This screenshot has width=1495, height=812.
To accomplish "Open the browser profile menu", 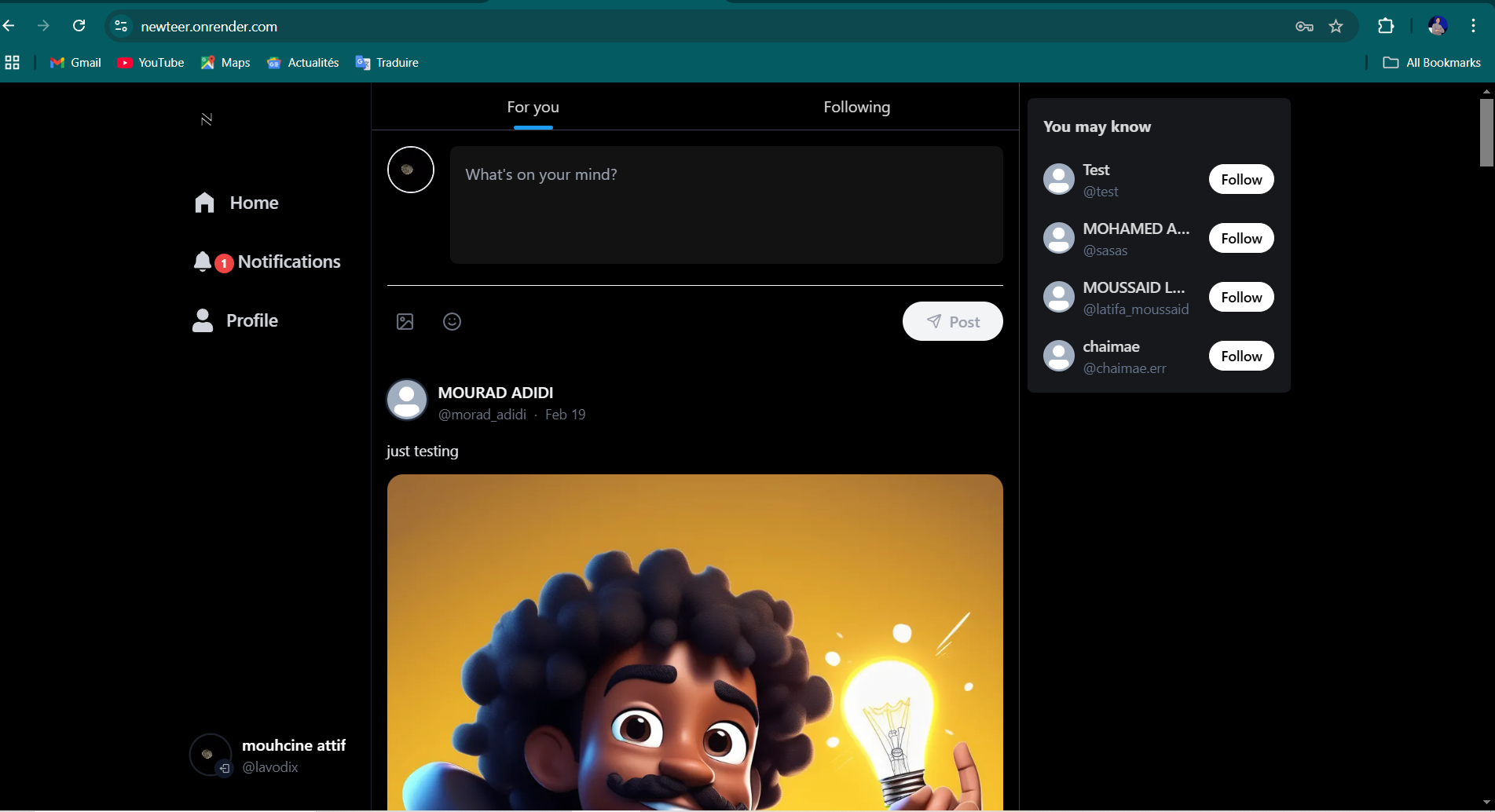I will [1437, 26].
